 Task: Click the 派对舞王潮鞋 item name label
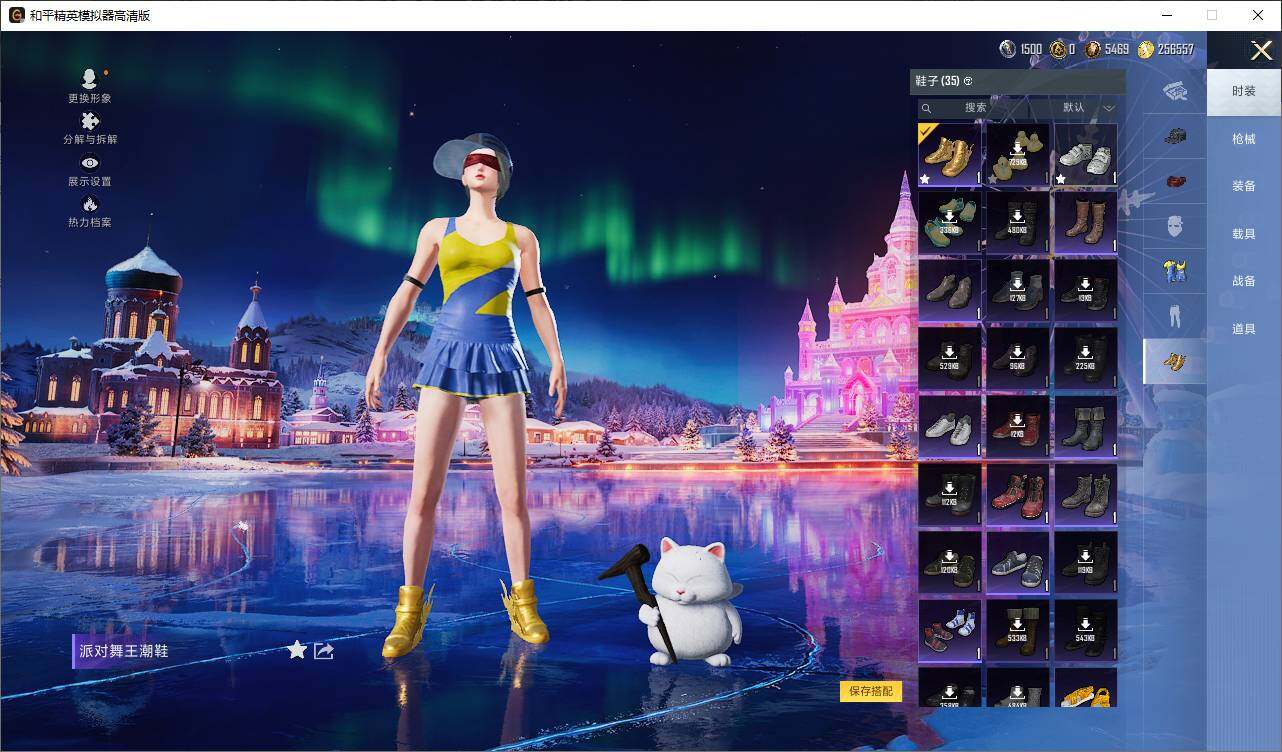pyautogui.click(x=125, y=651)
